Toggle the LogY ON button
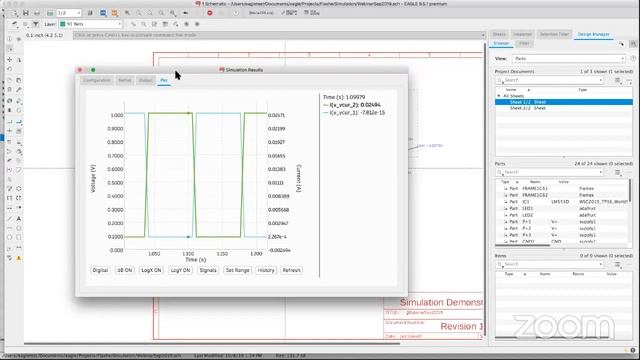The image size is (640, 360). point(180,270)
